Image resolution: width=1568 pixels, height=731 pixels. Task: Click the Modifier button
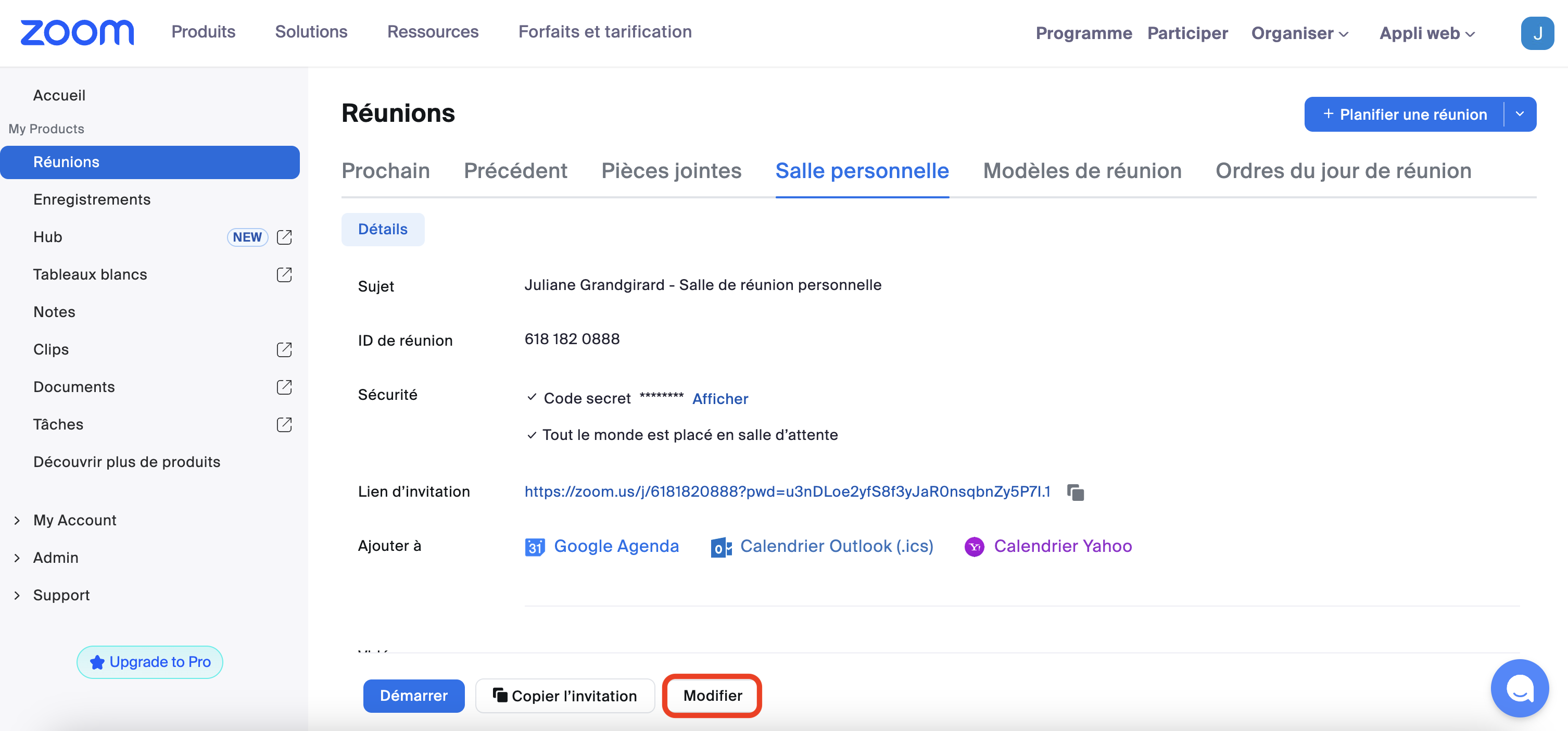tap(712, 695)
